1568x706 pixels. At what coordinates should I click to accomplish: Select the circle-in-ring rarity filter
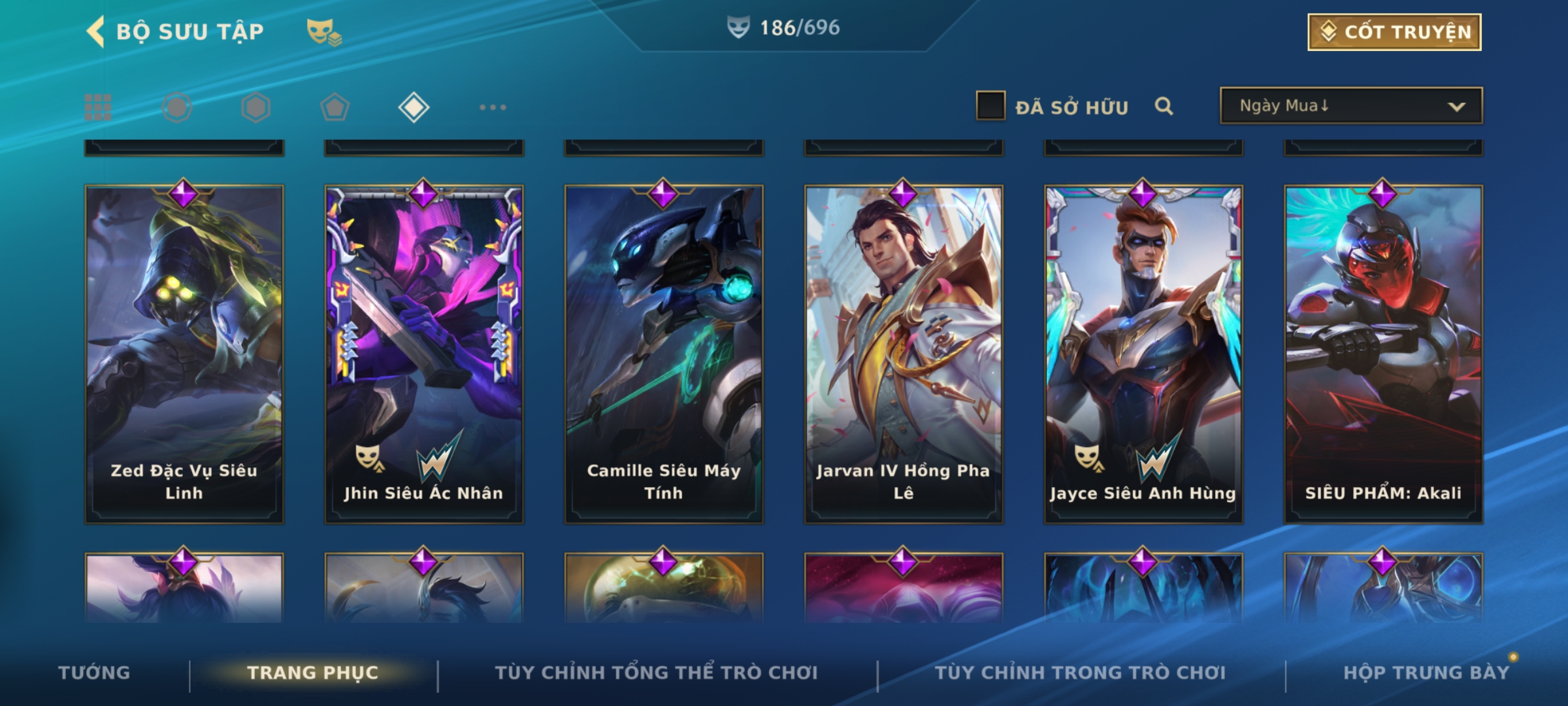coord(177,107)
